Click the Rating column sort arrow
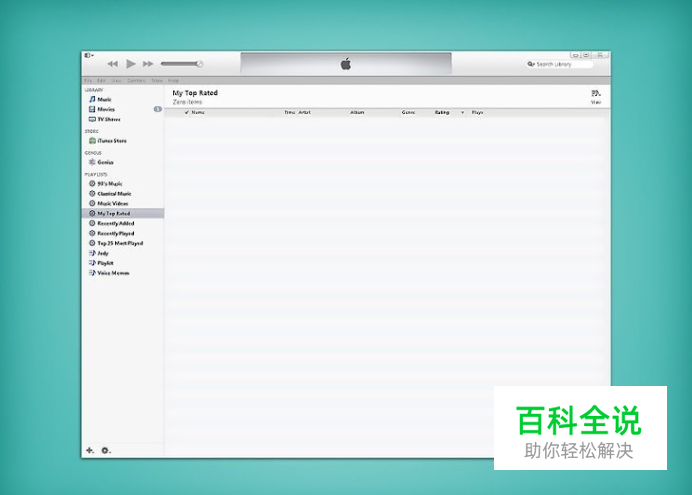Screen dimensions: 692x495 pos(463,112)
